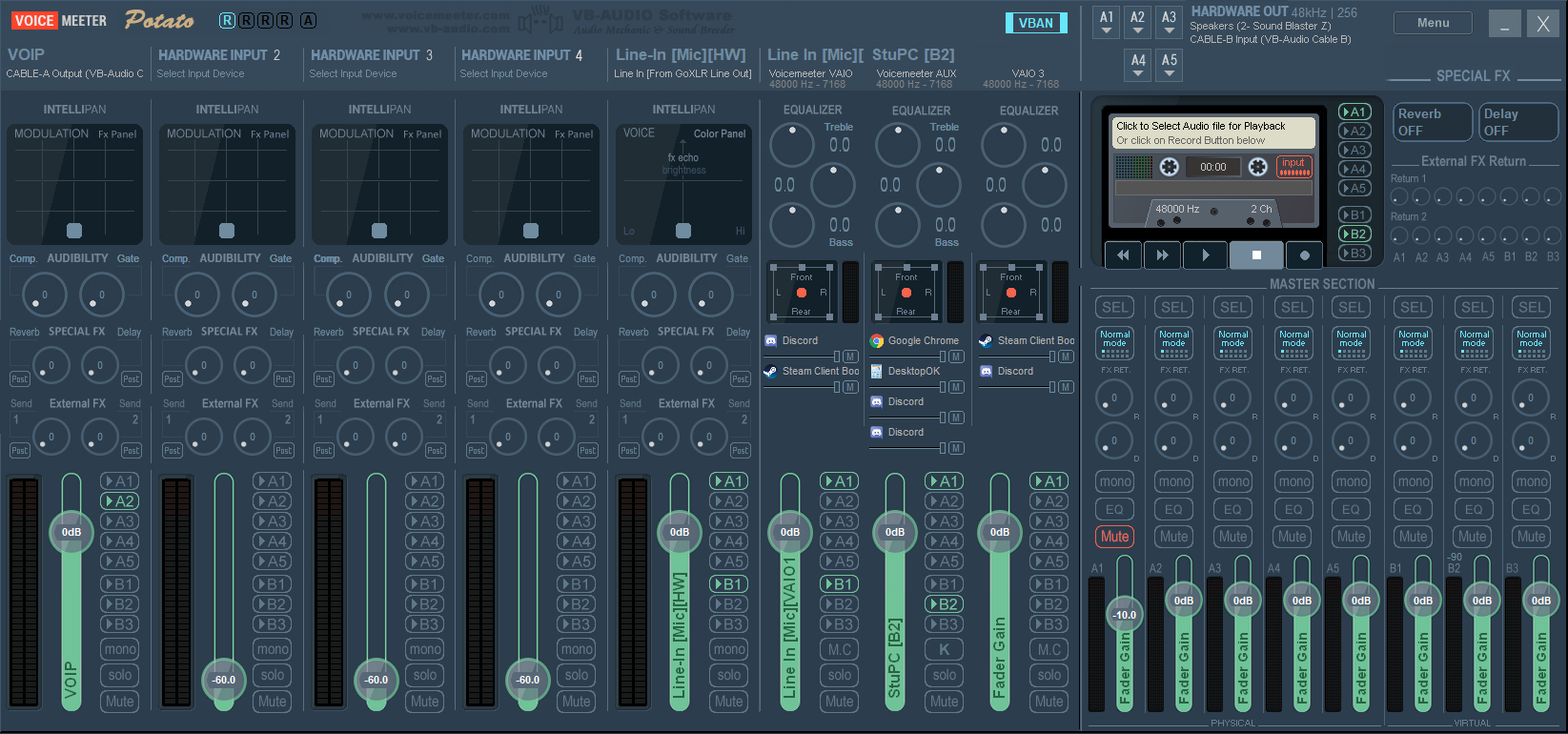This screenshot has width=1568, height=734.
Task: Turn on Delay in Special FX
Action: [x=1517, y=122]
